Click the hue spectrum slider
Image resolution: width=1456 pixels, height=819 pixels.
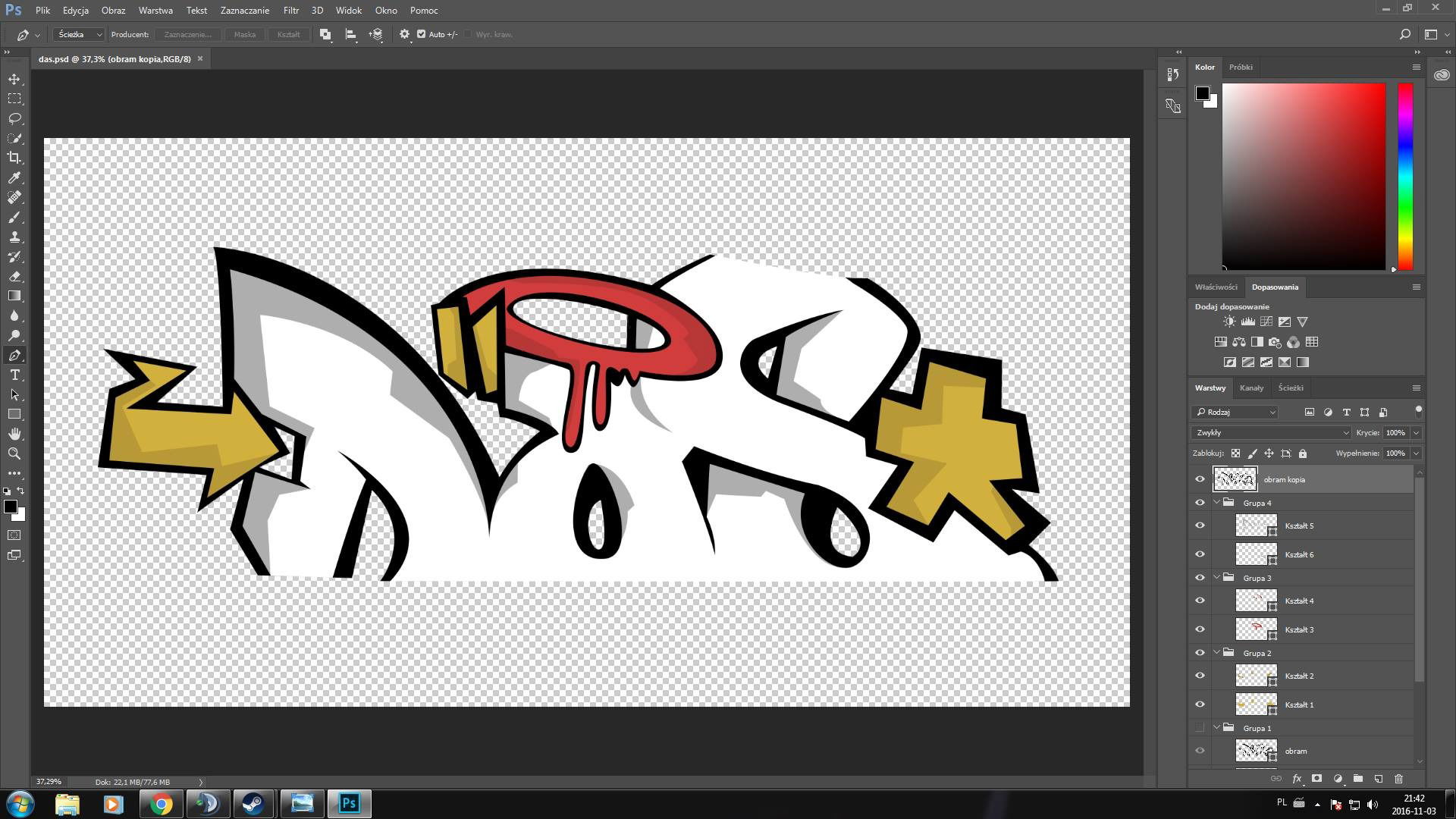coord(1405,176)
